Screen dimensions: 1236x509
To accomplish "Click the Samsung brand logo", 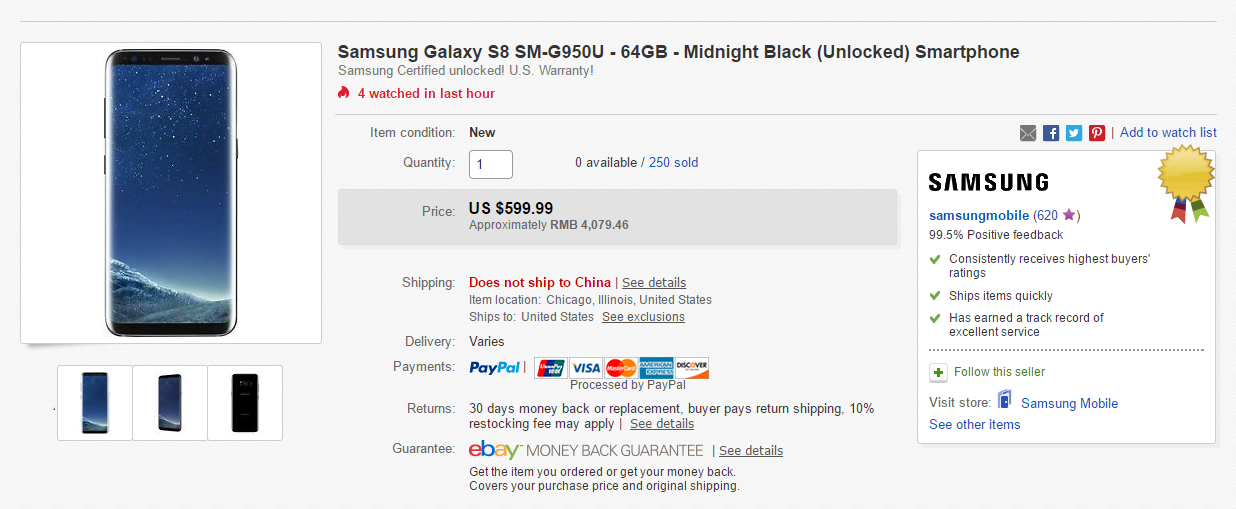I will point(988,182).
